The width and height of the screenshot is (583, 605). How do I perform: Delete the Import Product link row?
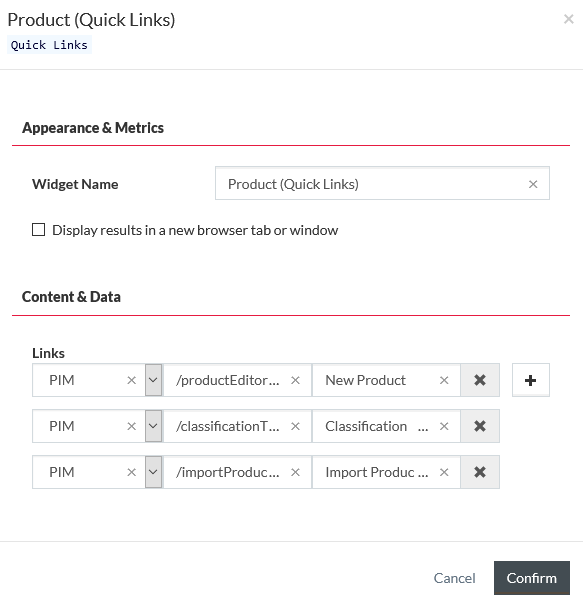[x=480, y=472]
